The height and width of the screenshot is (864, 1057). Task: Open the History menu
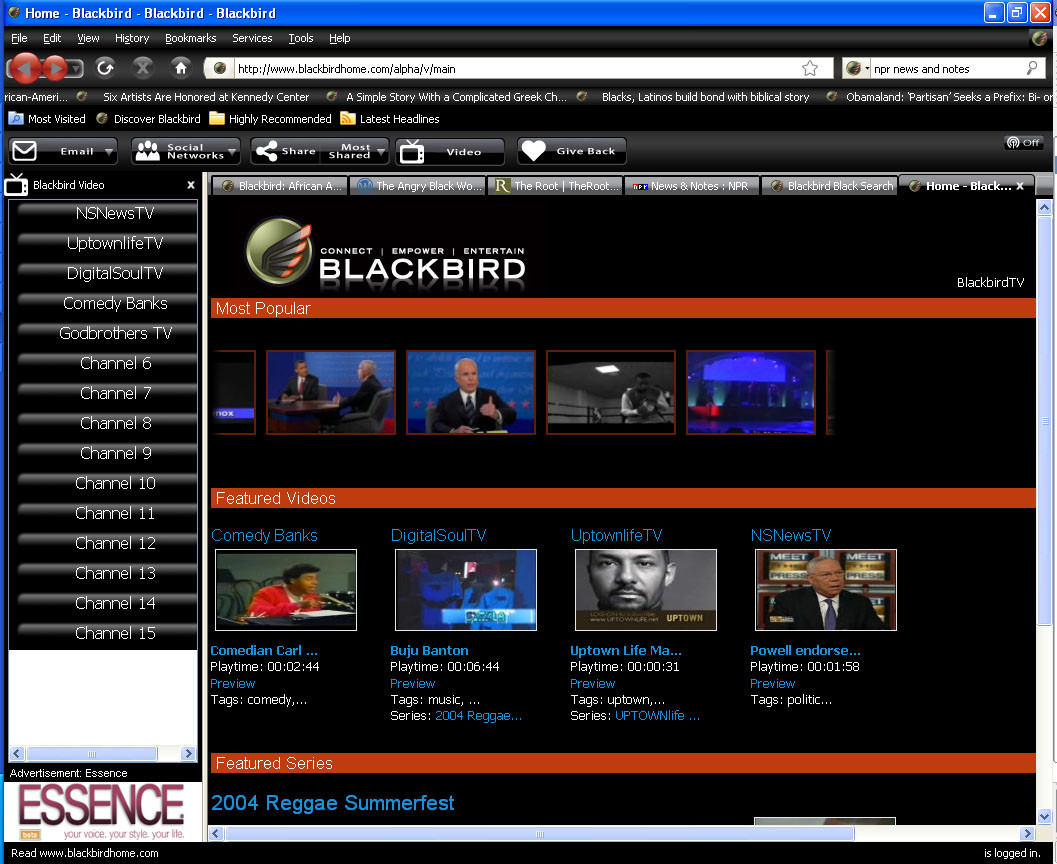tap(131, 38)
